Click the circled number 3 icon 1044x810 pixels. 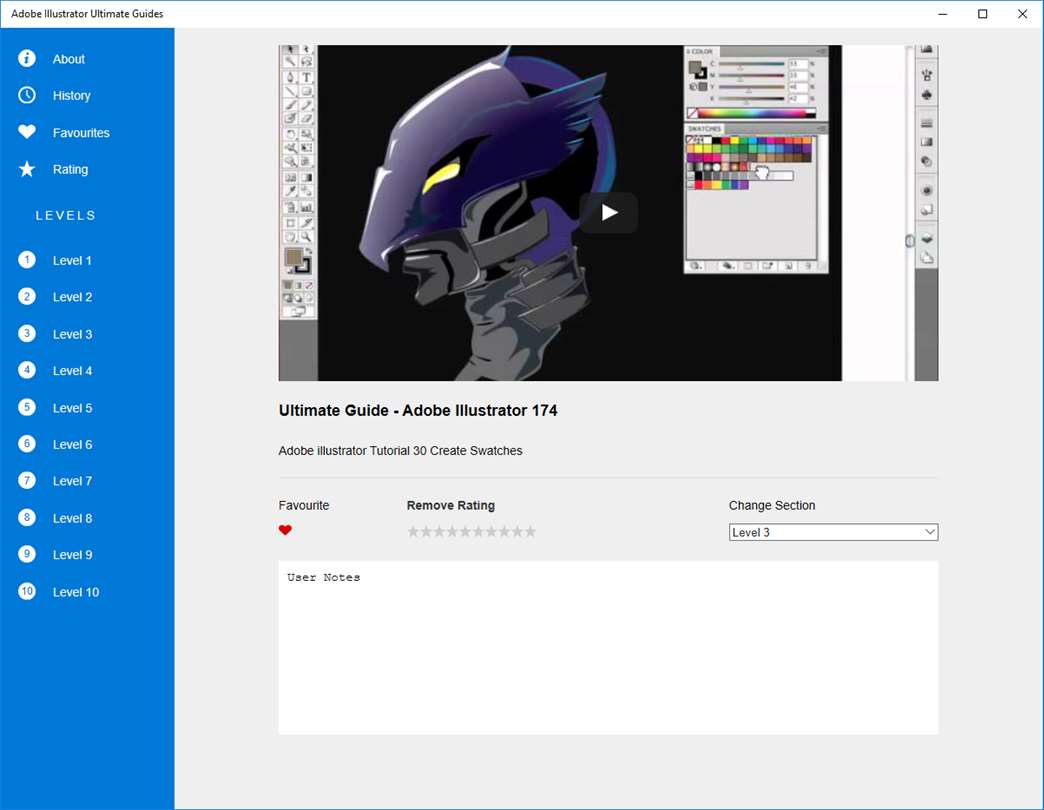27,333
